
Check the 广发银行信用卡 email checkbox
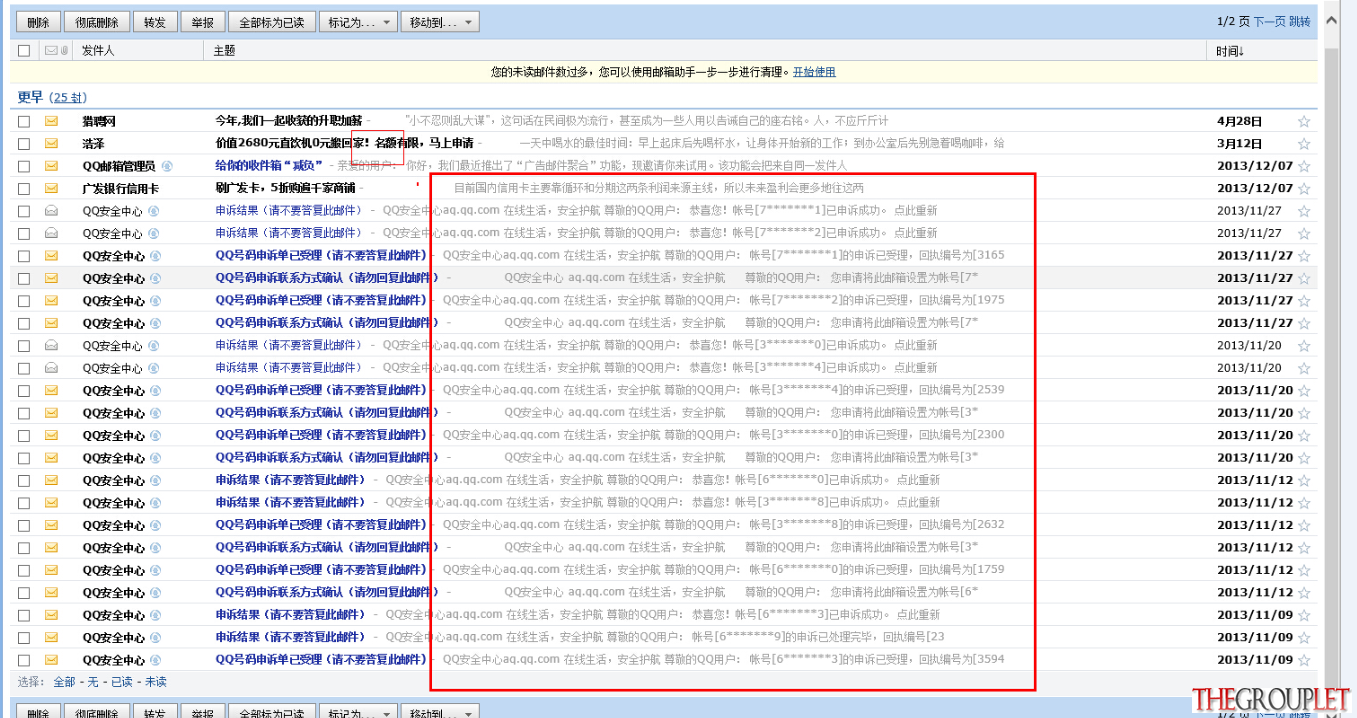coord(24,189)
